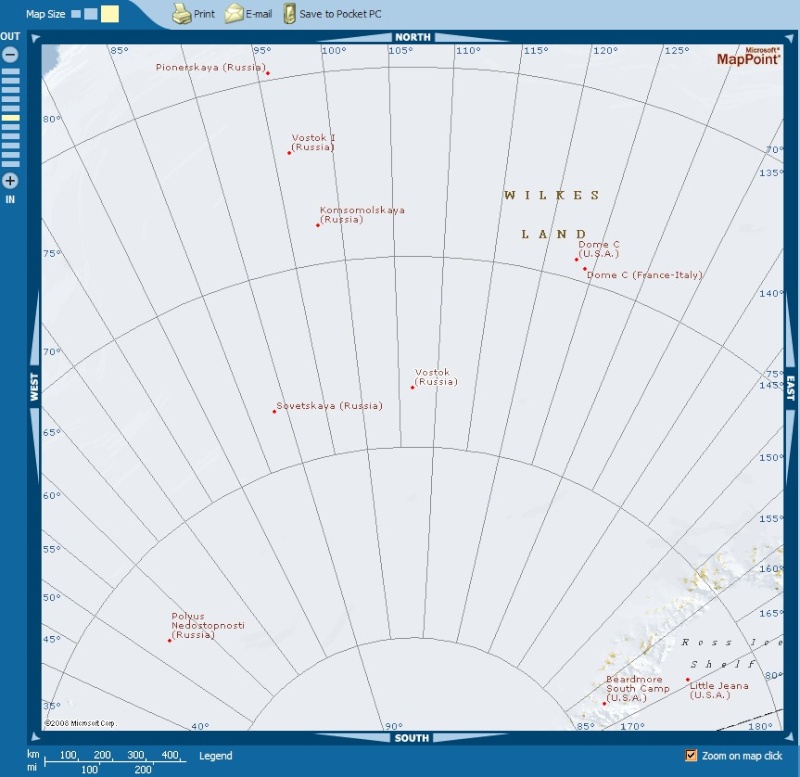800x777 pixels.
Task: Click the Pocket PC device icon
Action: 289,14
